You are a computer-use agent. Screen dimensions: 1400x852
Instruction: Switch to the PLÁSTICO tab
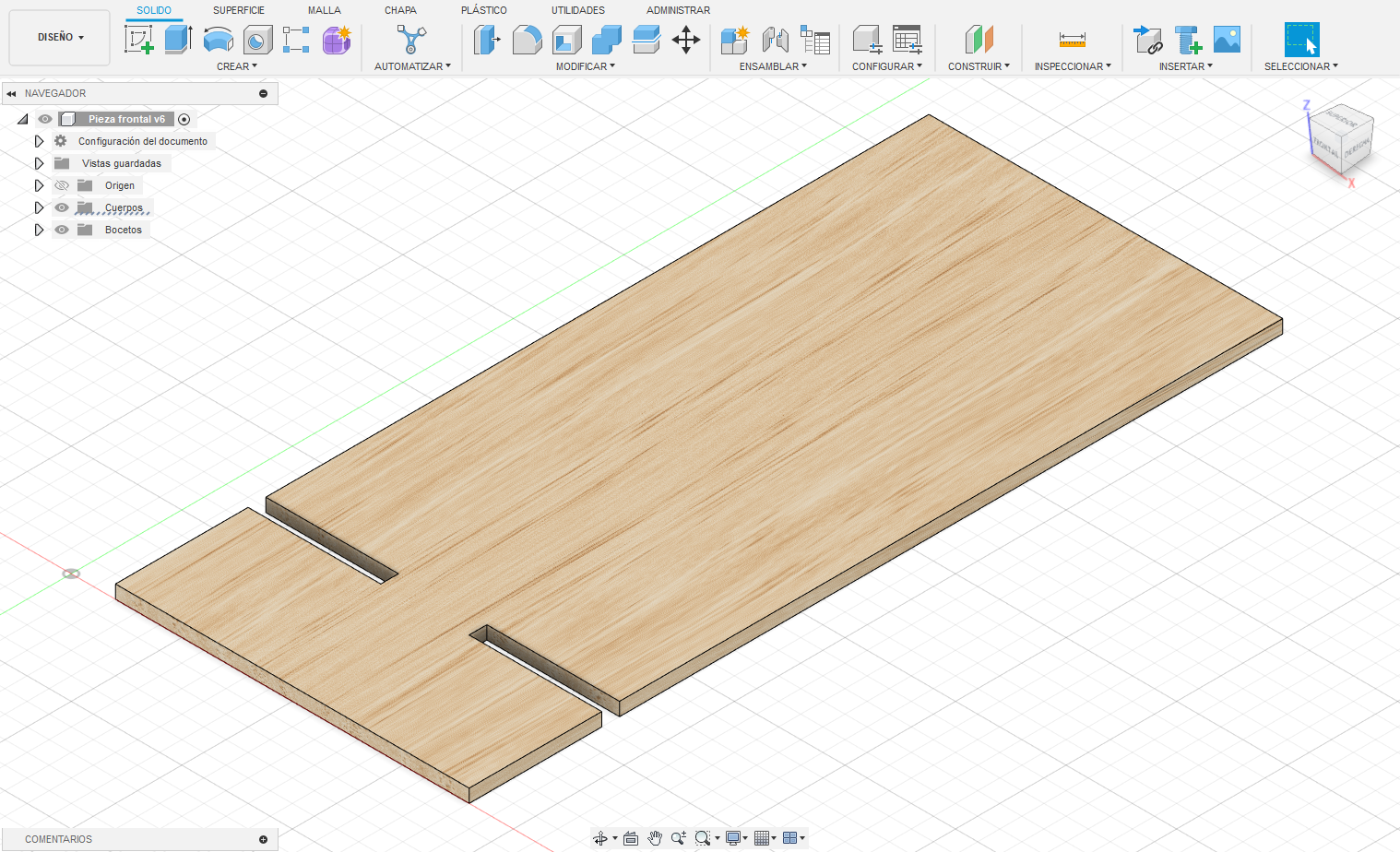coord(484,10)
